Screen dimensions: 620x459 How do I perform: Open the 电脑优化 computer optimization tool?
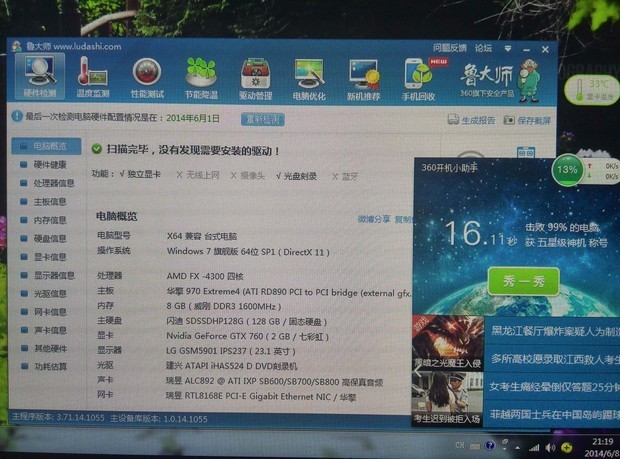[x=309, y=80]
